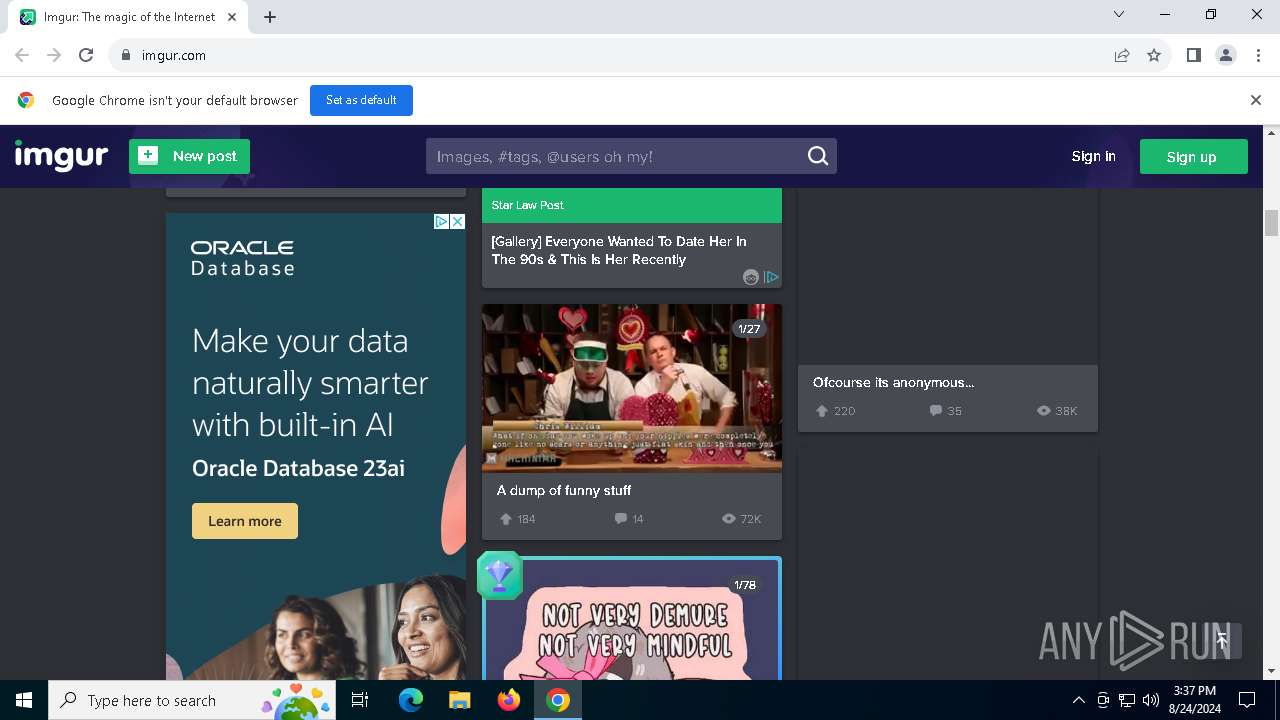
Task: Expand the tab search dropdown
Action: point(1119,15)
